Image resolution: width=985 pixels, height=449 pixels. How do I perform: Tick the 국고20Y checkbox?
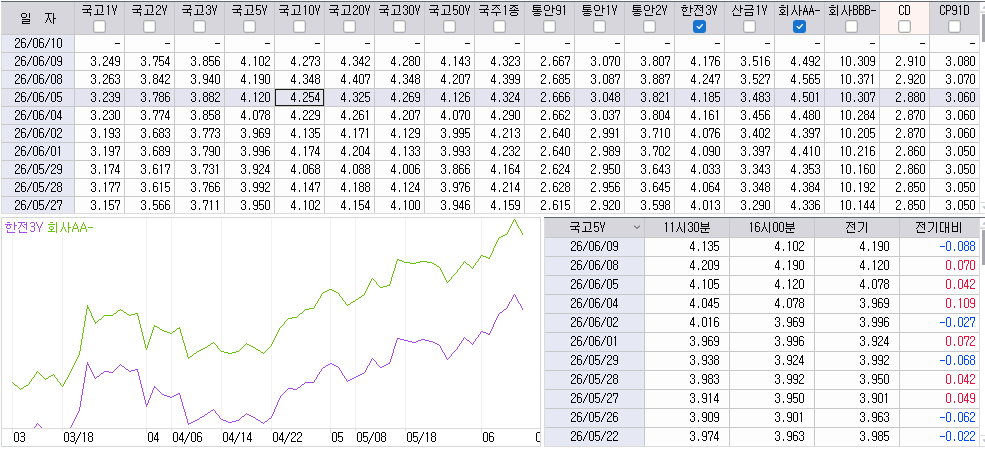pyautogui.click(x=350, y=26)
